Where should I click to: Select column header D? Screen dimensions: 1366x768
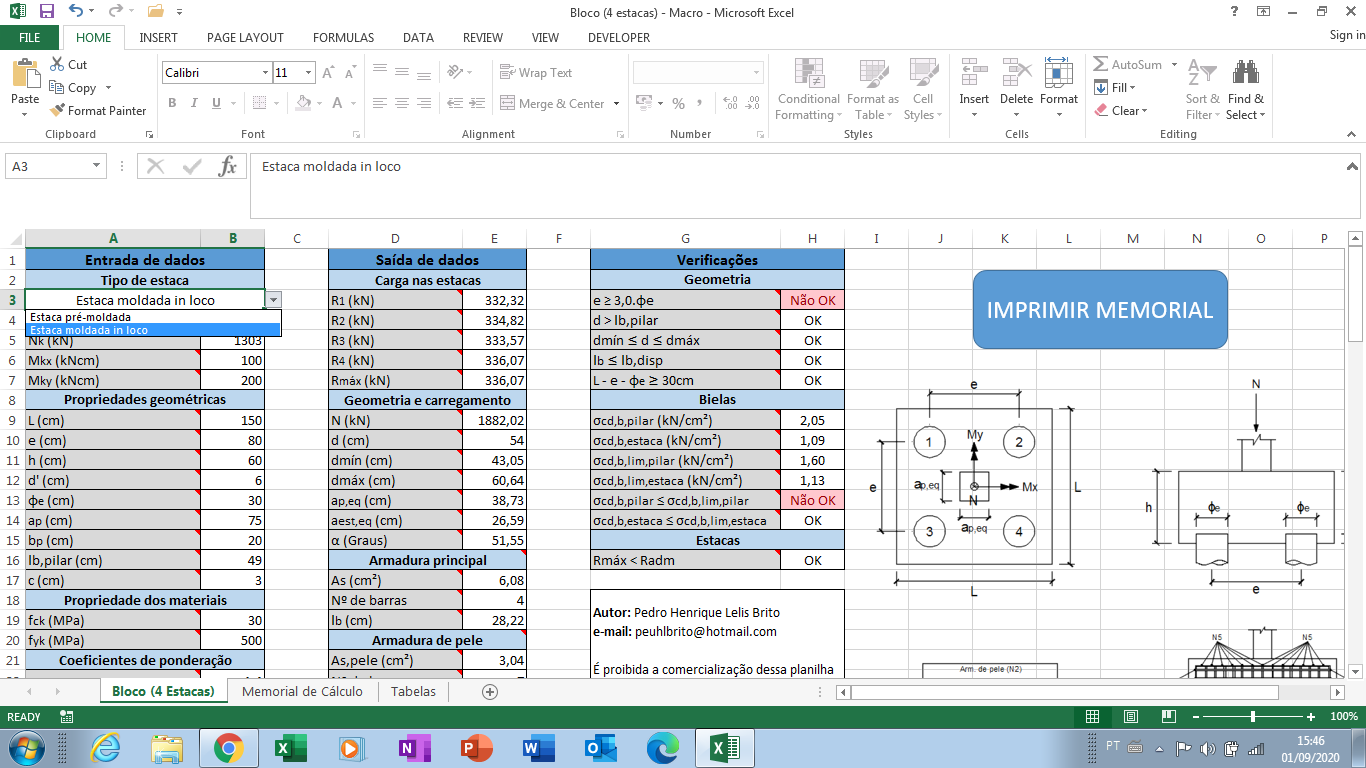pyautogui.click(x=396, y=238)
